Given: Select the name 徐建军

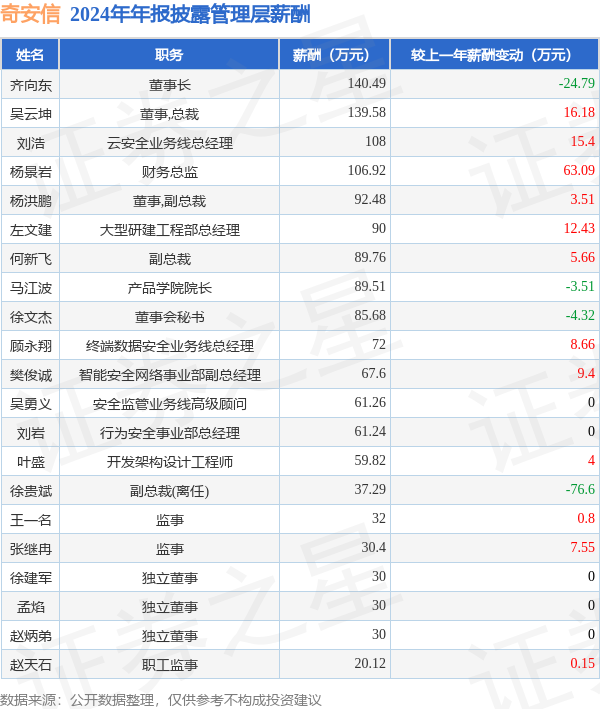Looking at the screenshot, I should (x=31, y=577).
